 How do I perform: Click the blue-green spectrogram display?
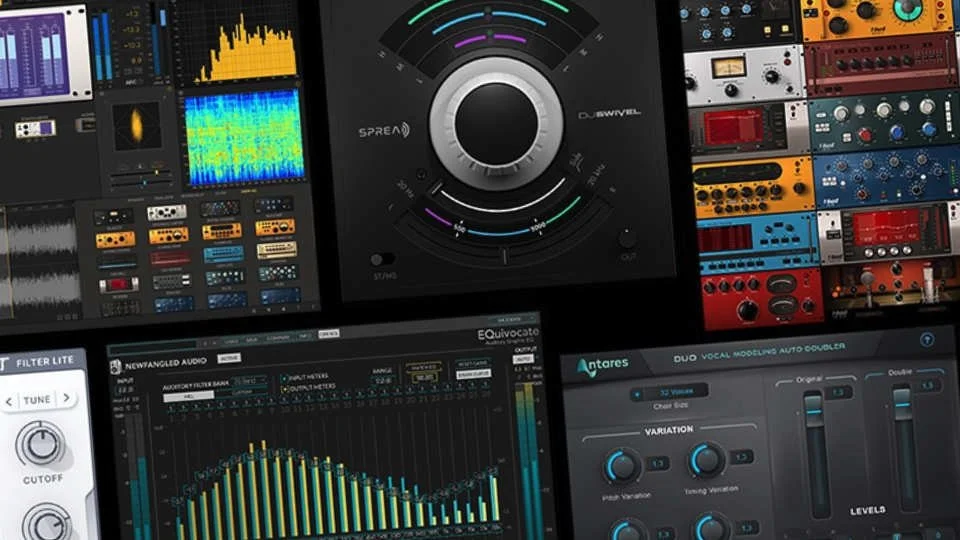point(244,137)
